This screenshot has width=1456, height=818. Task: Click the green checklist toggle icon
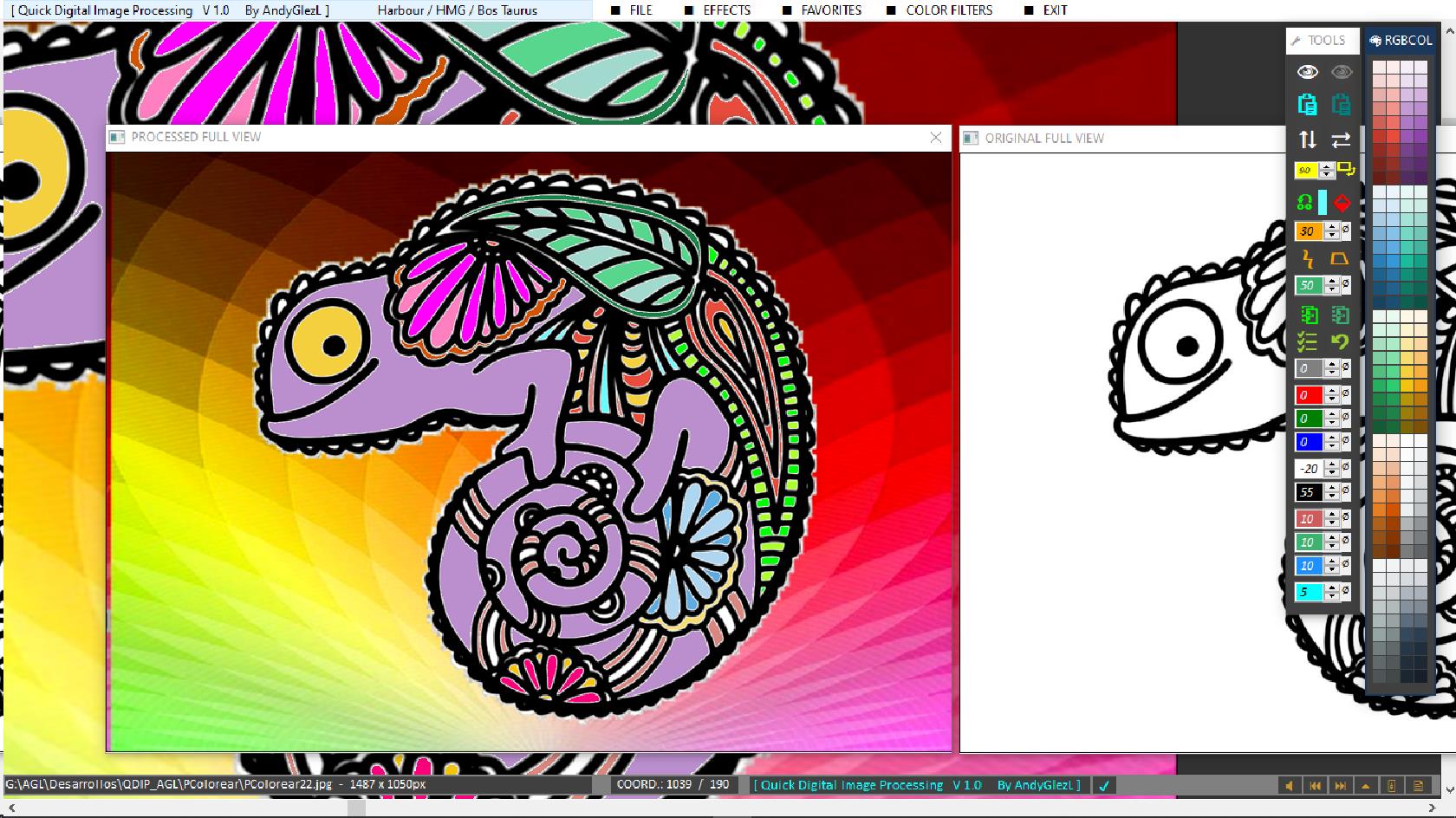(1306, 341)
